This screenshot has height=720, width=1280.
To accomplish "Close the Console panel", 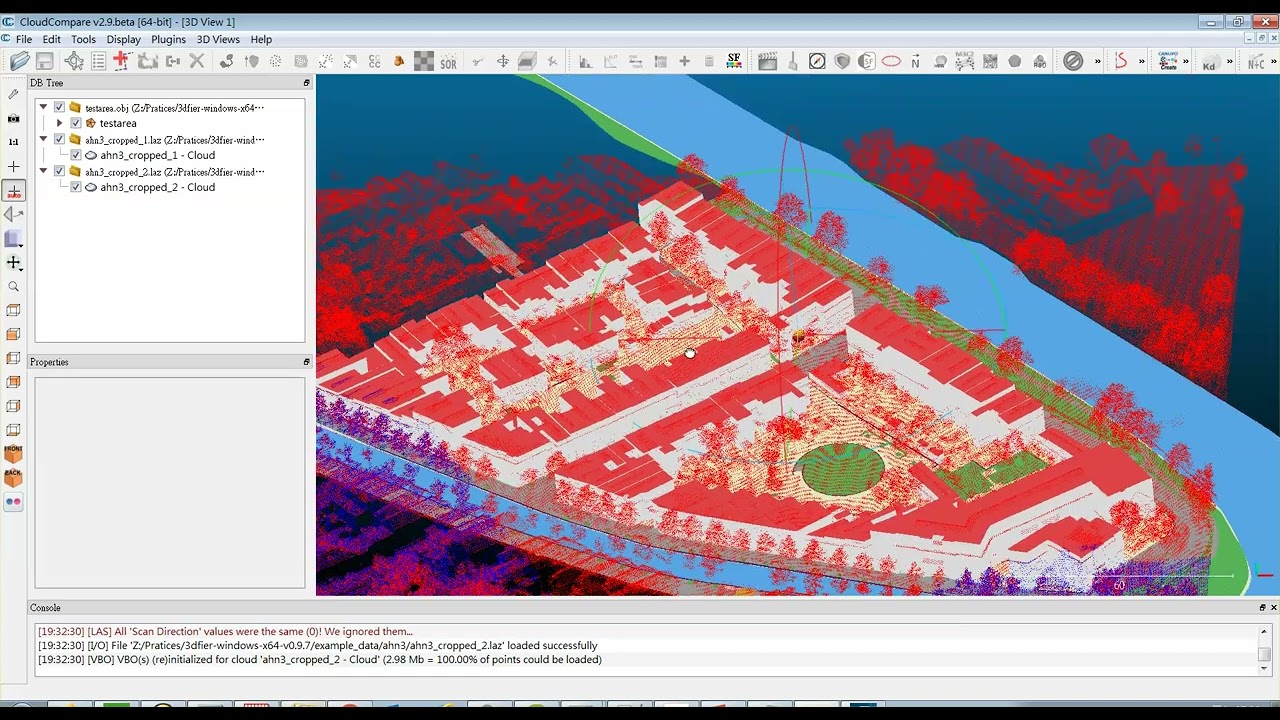I will point(1273,607).
